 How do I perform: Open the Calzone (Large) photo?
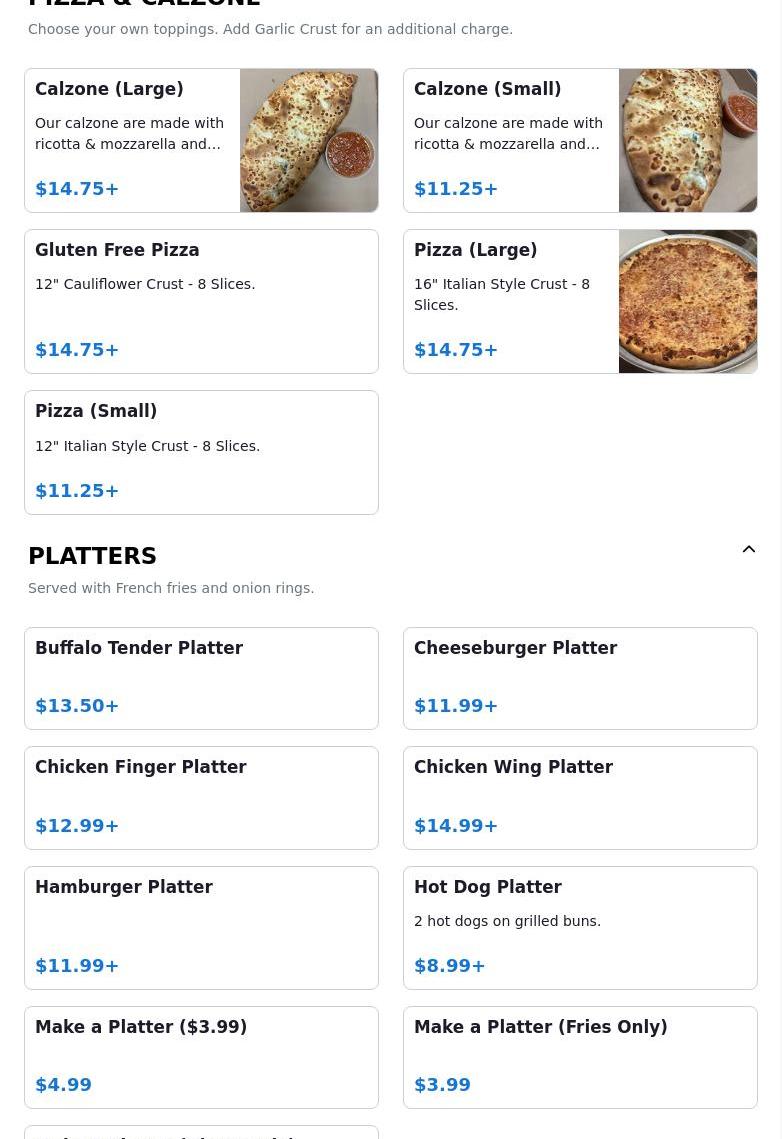[x=309, y=140]
